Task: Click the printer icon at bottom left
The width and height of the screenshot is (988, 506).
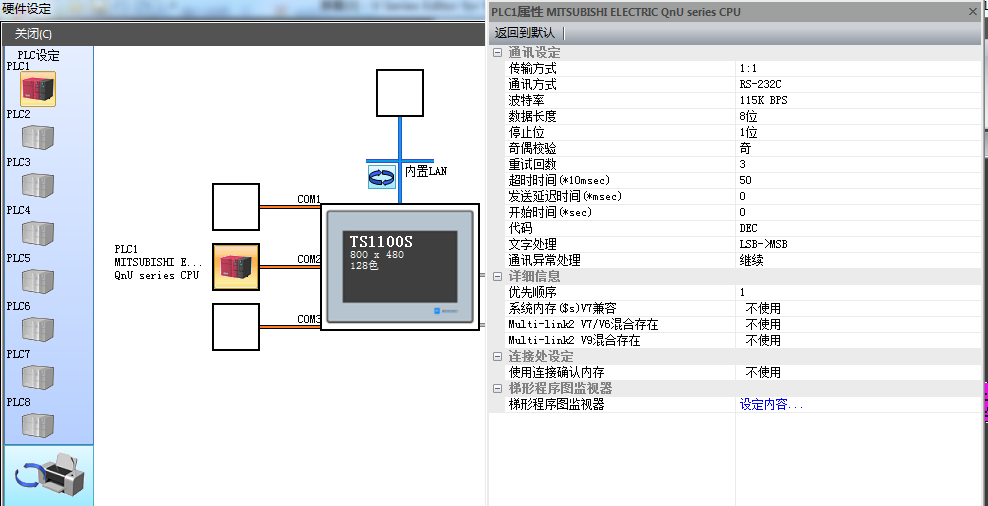Action: pyautogui.click(x=48, y=477)
